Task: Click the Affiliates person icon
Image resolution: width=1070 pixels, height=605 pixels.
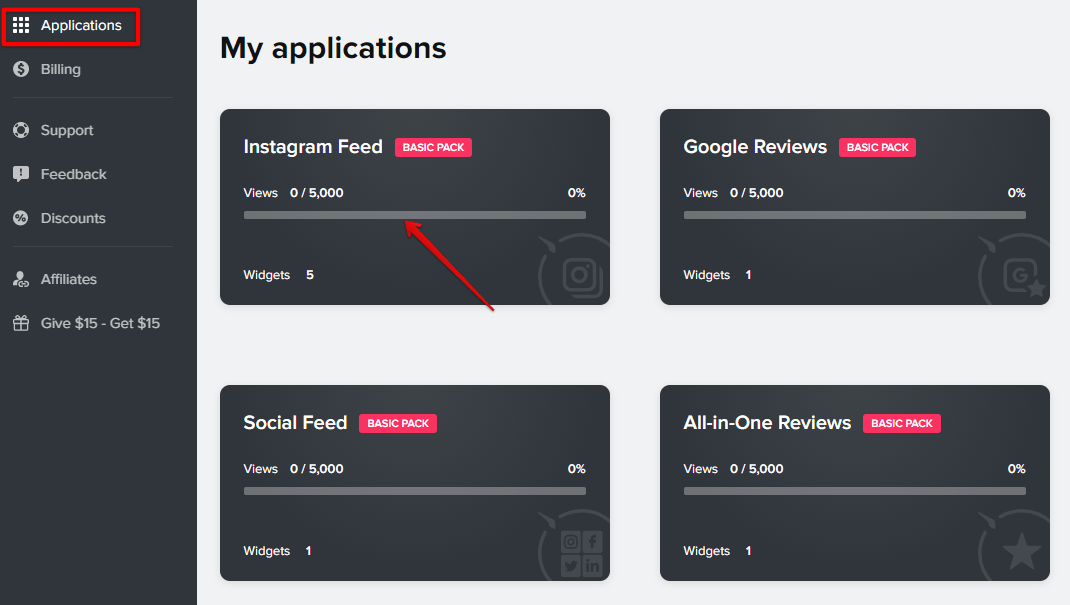Action: [21, 279]
